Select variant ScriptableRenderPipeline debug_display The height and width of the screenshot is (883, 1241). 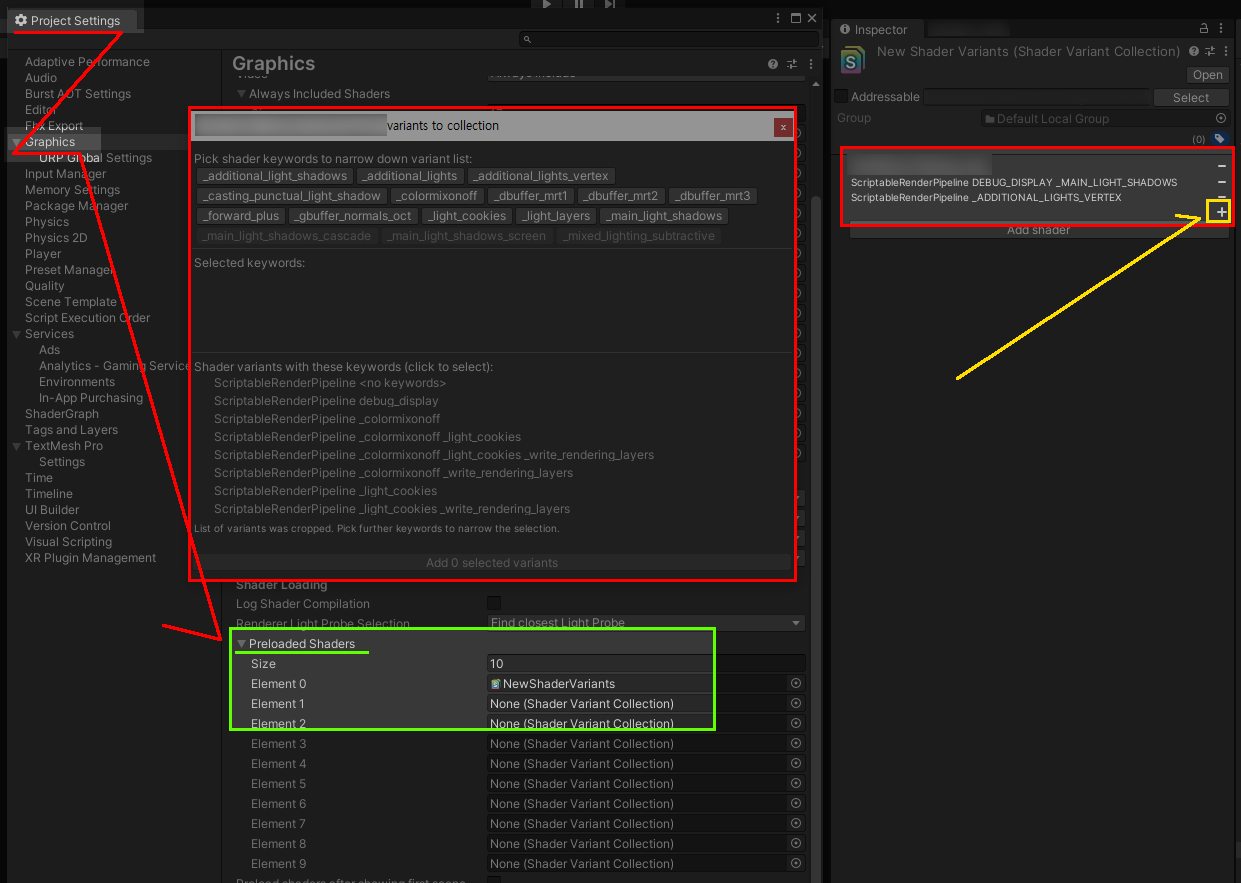(326, 401)
